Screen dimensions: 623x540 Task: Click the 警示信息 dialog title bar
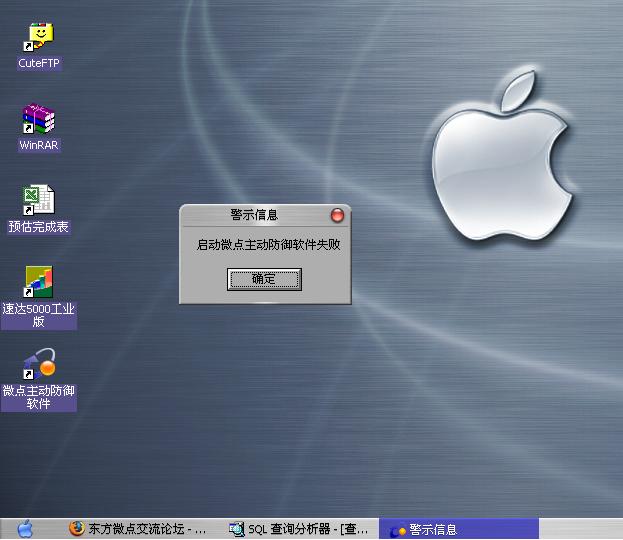click(254, 215)
